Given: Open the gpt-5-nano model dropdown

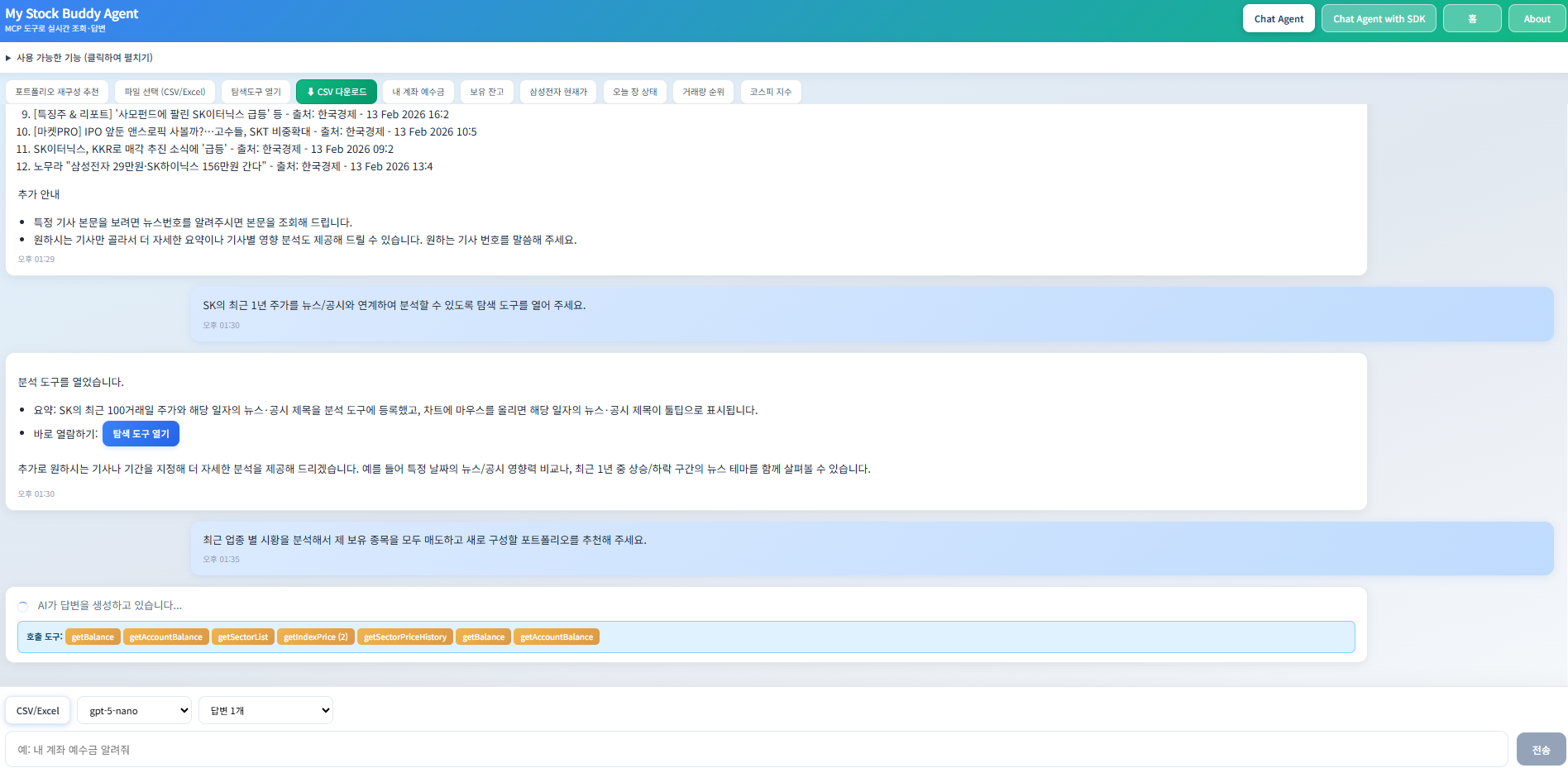Looking at the screenshot, I should pyautogui.click(x=134, y=710).
